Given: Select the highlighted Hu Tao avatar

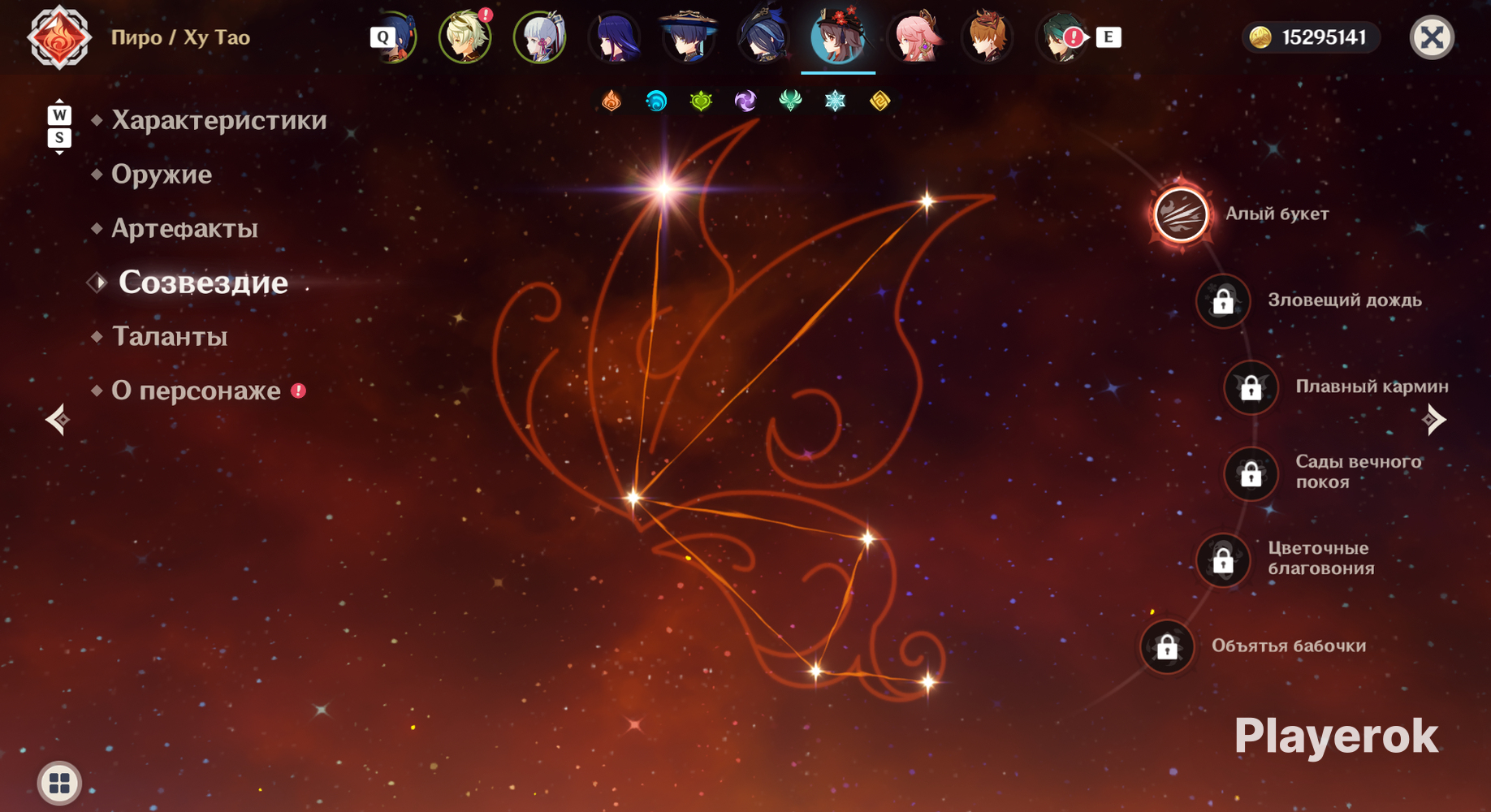Looking at the screenshot, I should (x=838, y=37).
